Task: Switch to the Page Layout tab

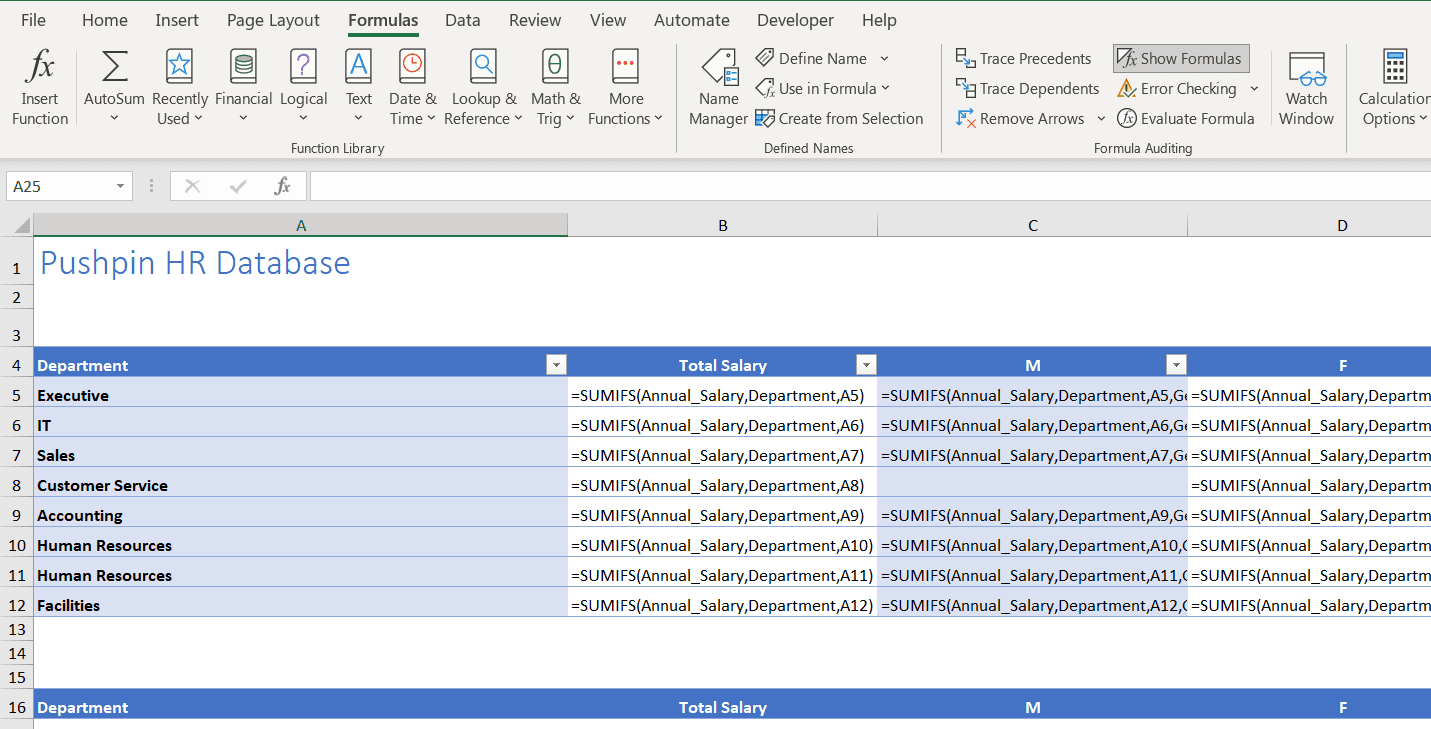Action: point(273,20)
